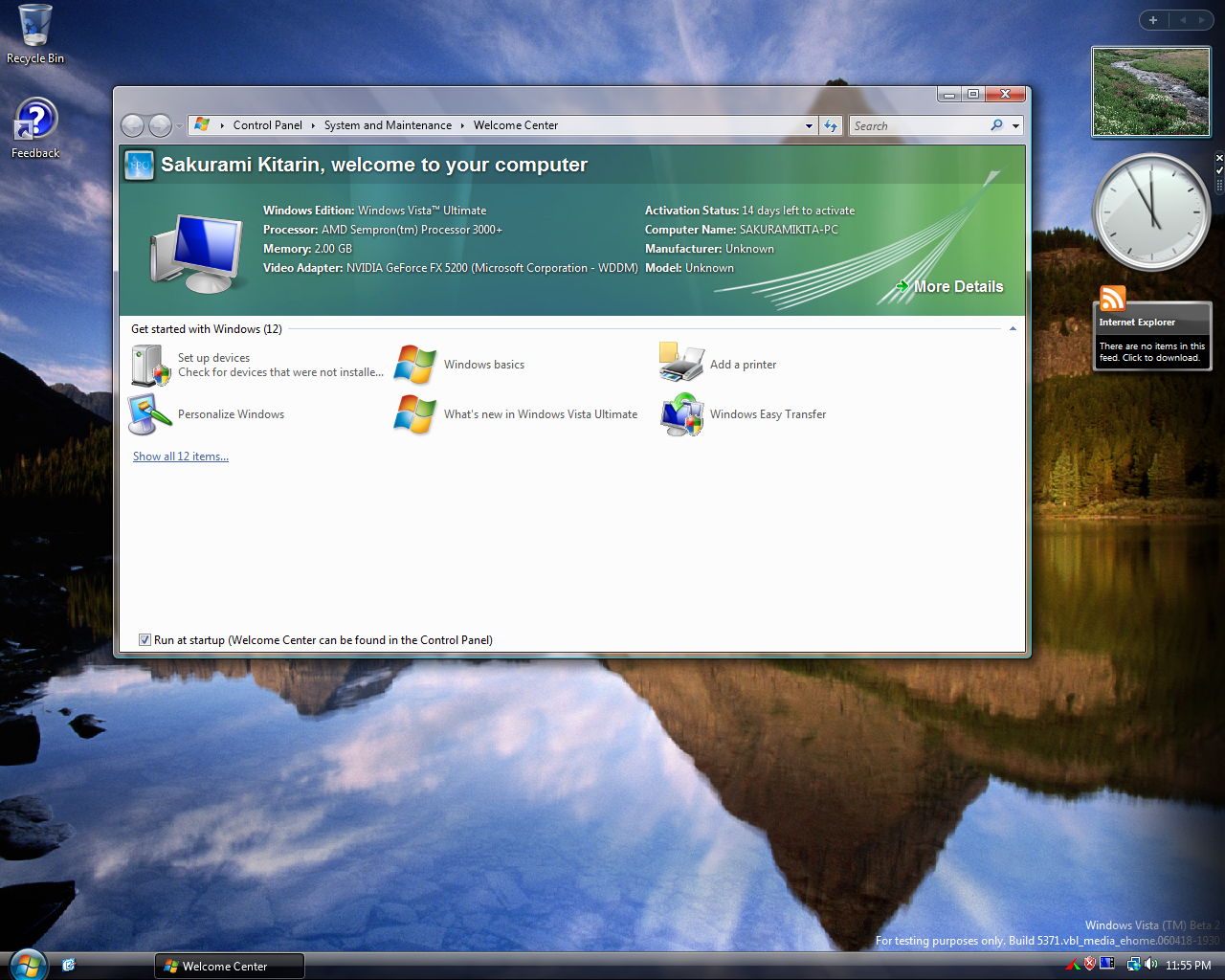Screen dimensions: 1225x980
Task: Expand the arrow before Control Panel
Action: click(222, 125)
